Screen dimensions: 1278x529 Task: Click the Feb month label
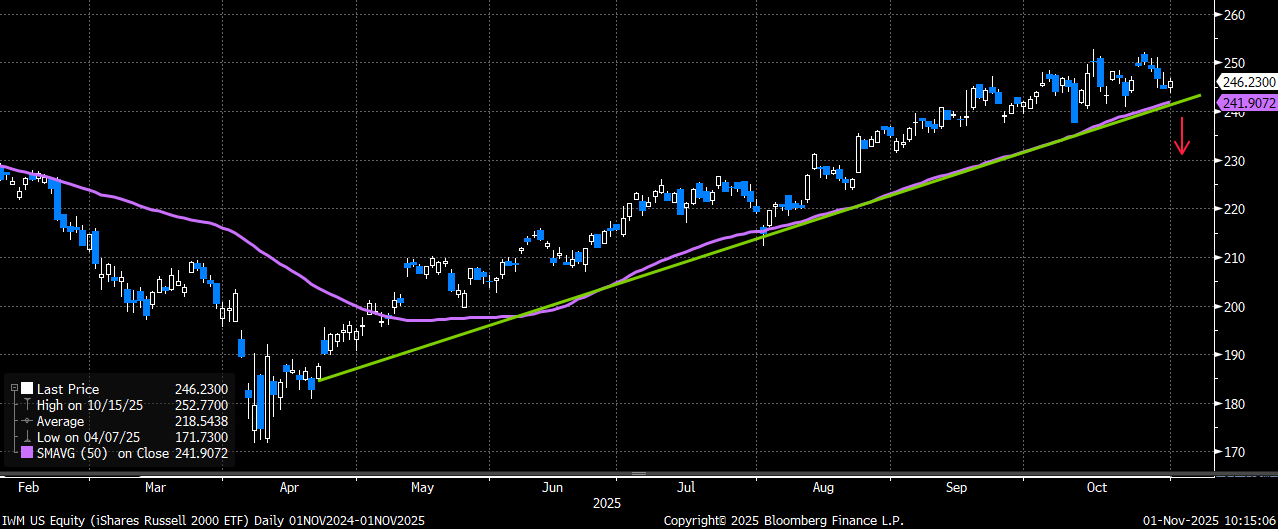(28, 488)
